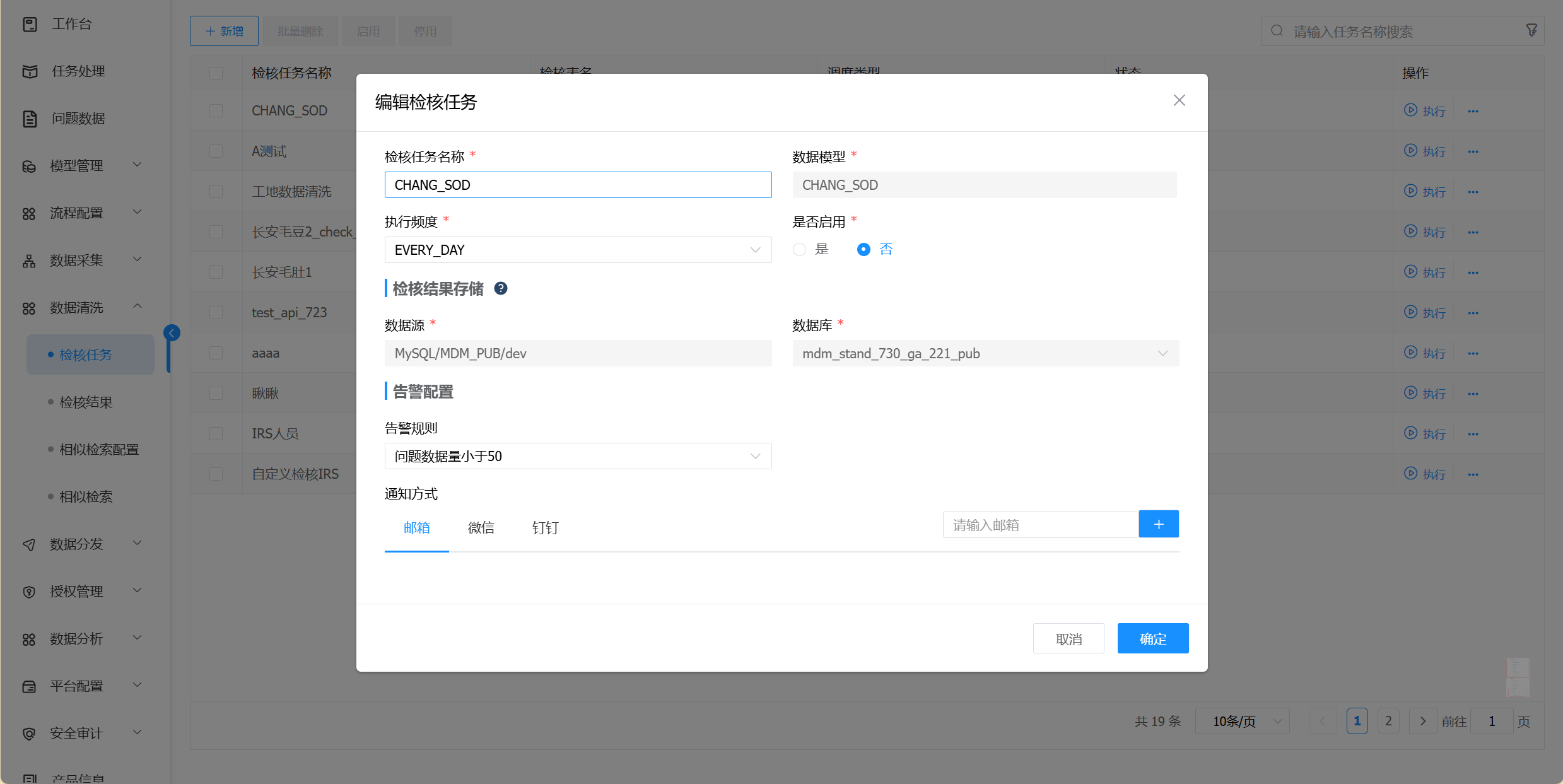Check the box for 自定义检核IRS row
This screenshot has width=1563, height=784.
pos(216,474)
